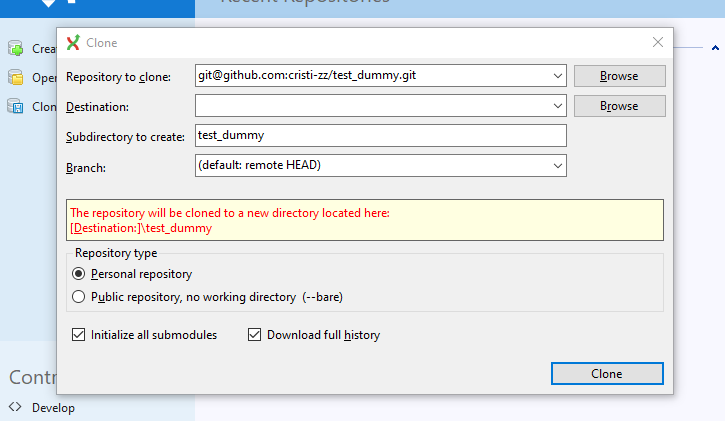725x421 pixels.
Task: Click the Open repository folder icon
Action: click(15, 77)
